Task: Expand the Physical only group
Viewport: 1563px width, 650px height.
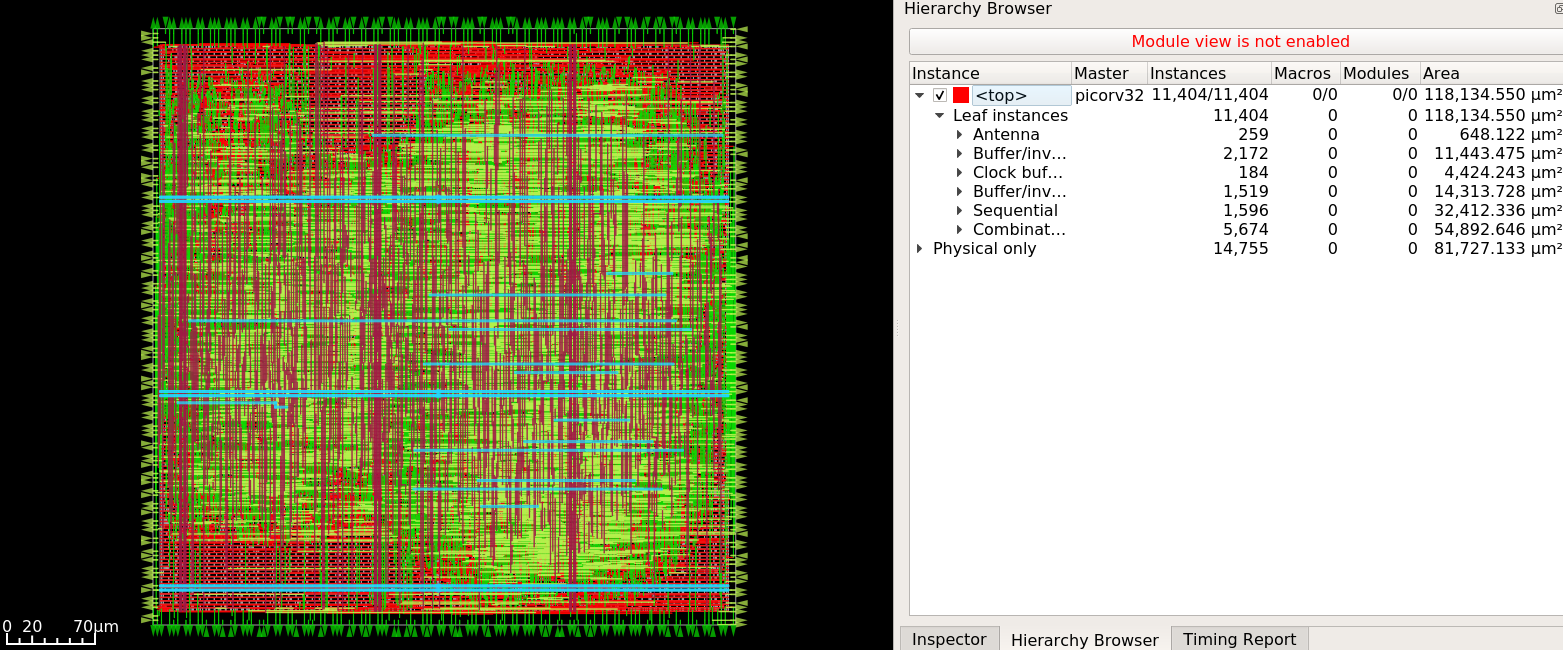Action: (920, 248)
